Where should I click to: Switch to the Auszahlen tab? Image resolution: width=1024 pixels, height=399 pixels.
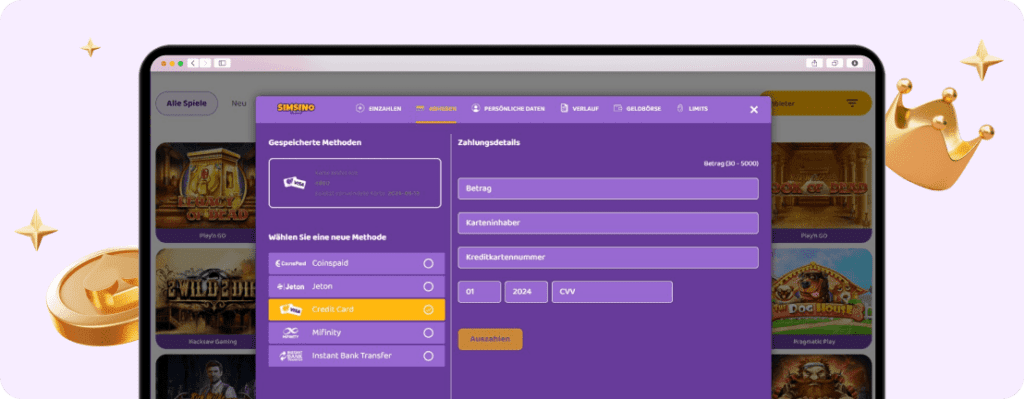click(x=436, y=108)
